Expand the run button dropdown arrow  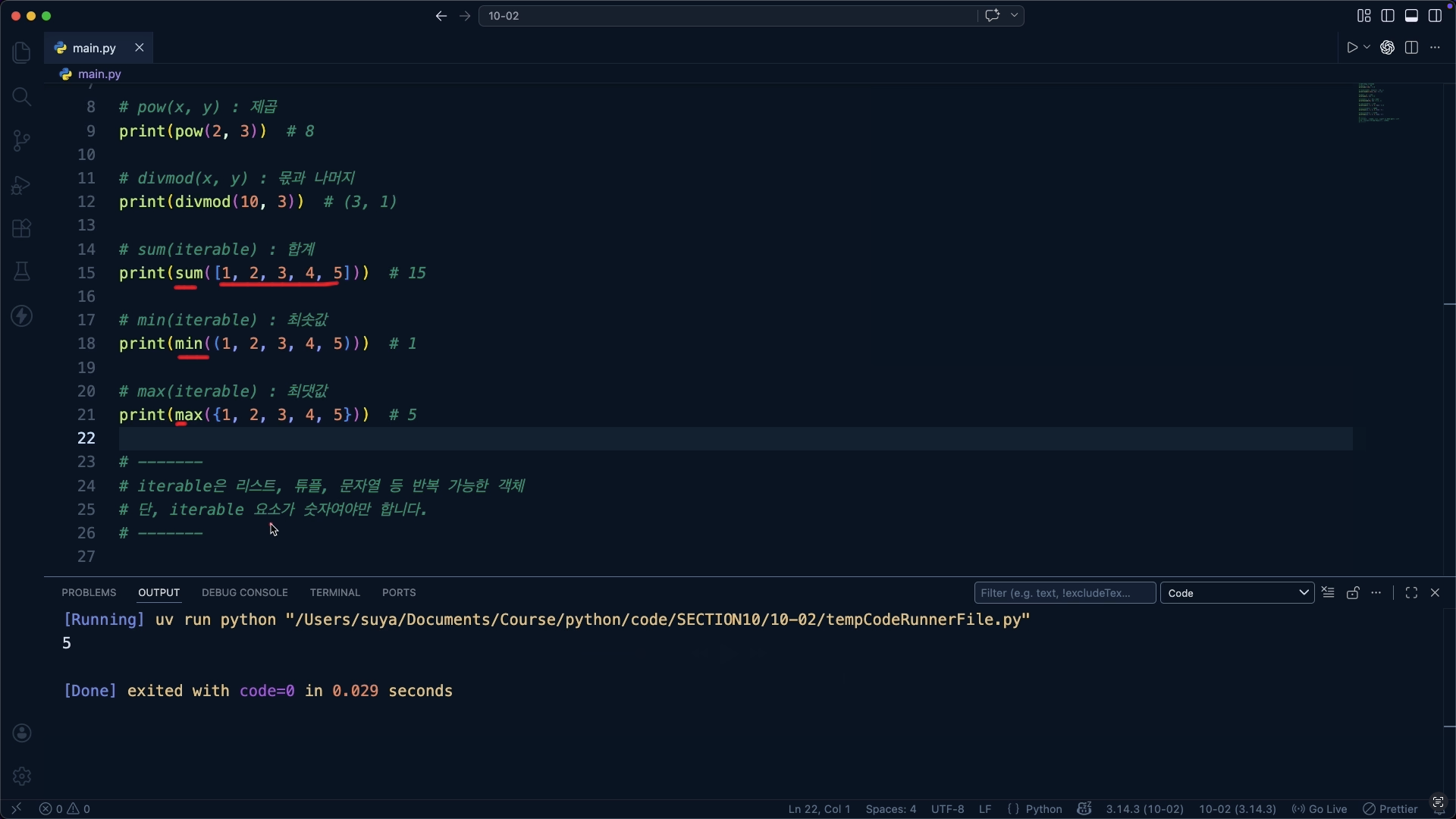coord(1367,48)
